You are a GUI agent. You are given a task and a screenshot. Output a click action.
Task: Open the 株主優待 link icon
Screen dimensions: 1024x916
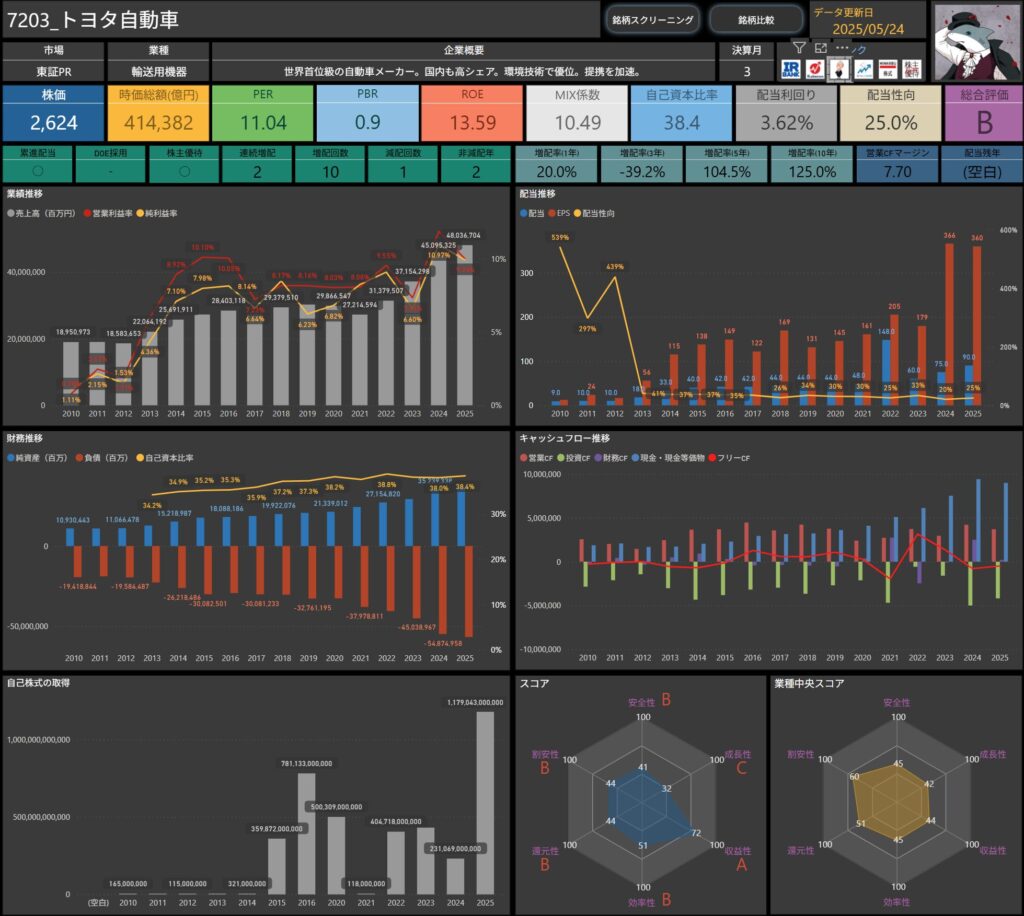coord(912,69)
